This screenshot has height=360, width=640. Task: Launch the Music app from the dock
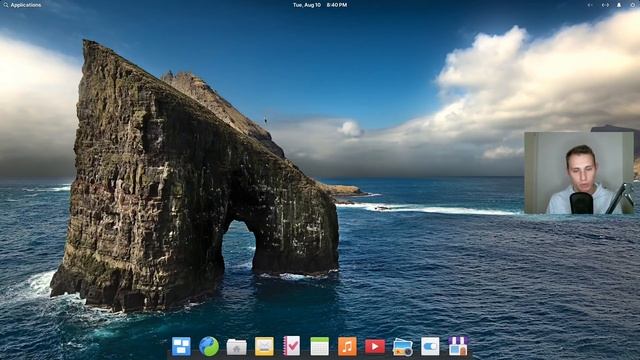click(x=347, y=347)
